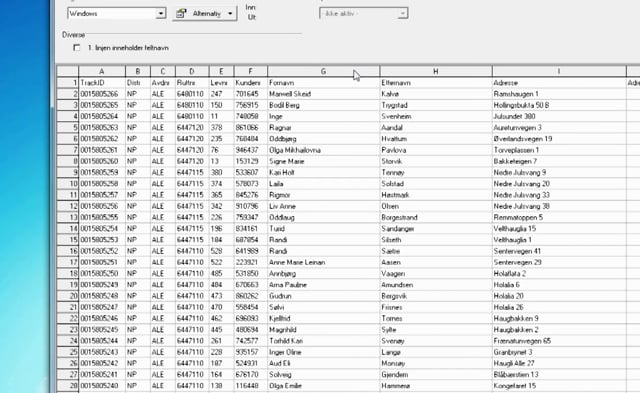Click surname 'Pavlova'
Screen dimensions: 640x393
tap(393, 150)
